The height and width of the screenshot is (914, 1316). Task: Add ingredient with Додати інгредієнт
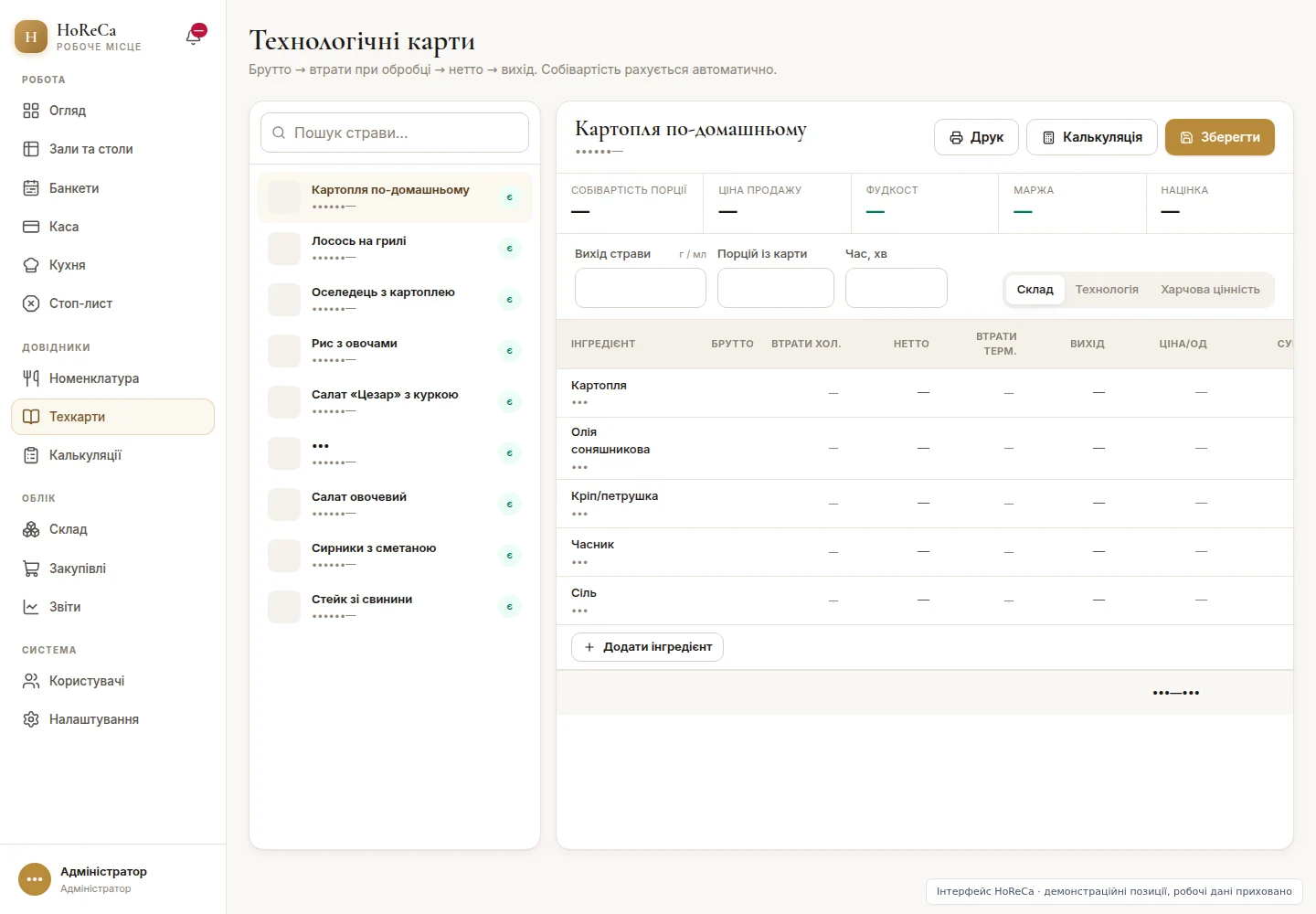tap(647, 647)
